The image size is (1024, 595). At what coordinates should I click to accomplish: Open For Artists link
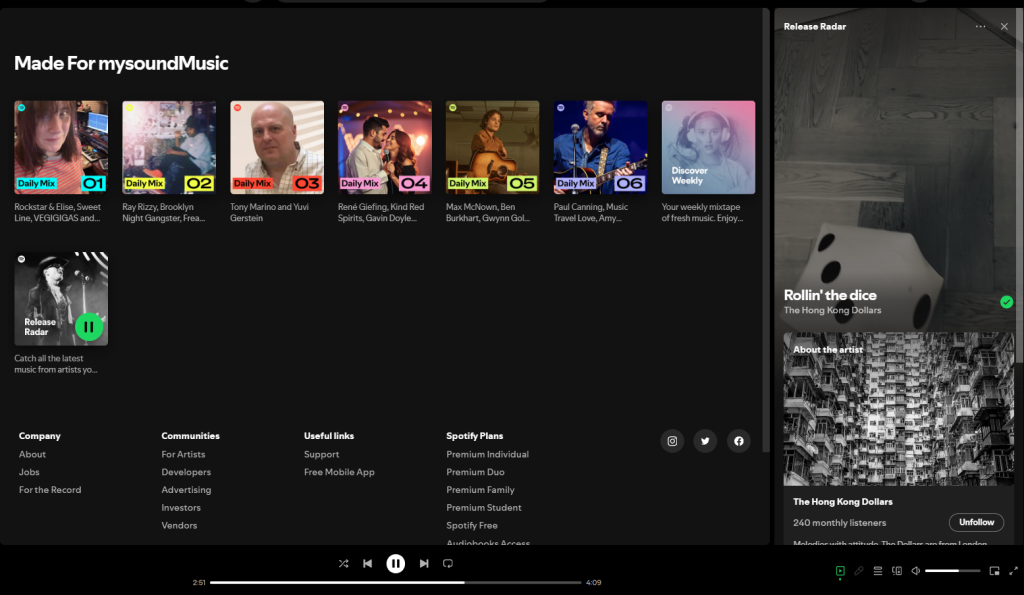coord(183,454)
